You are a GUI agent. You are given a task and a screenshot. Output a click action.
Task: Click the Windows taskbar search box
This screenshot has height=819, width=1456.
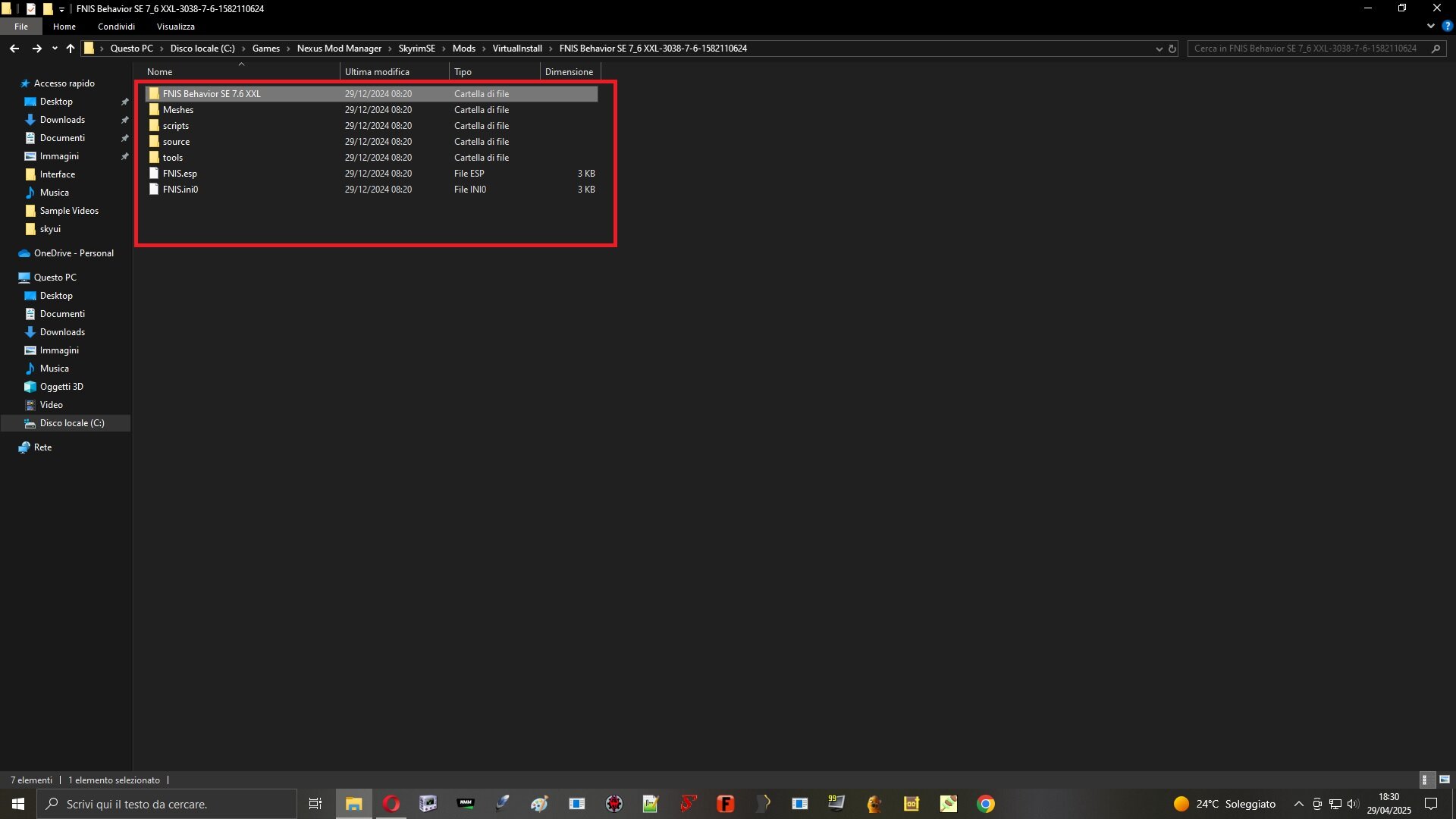click(x=167, y=804)
